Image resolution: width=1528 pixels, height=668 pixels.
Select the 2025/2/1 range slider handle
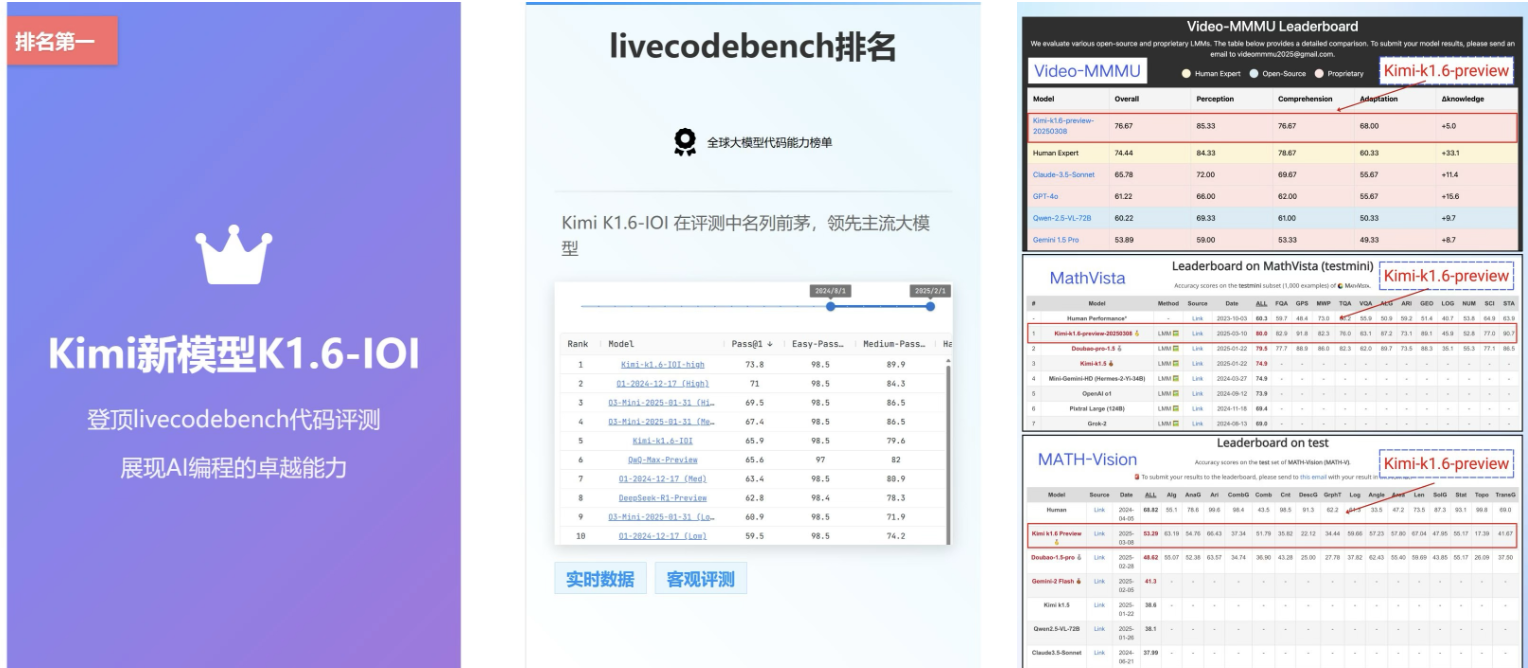point(930,307)
